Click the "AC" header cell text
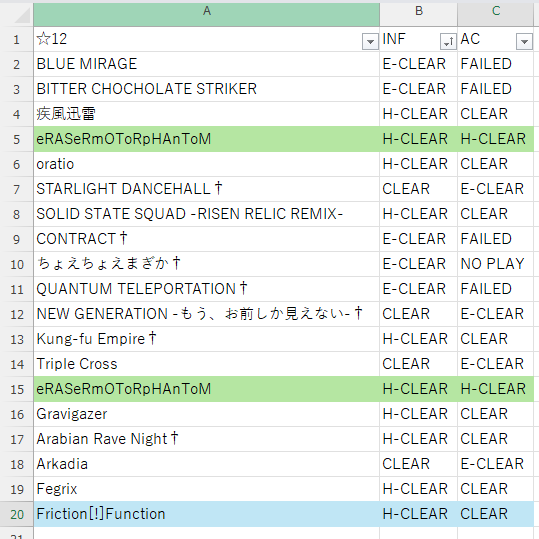The width and height of the screenshot is (539, 539). coord(470,39)
